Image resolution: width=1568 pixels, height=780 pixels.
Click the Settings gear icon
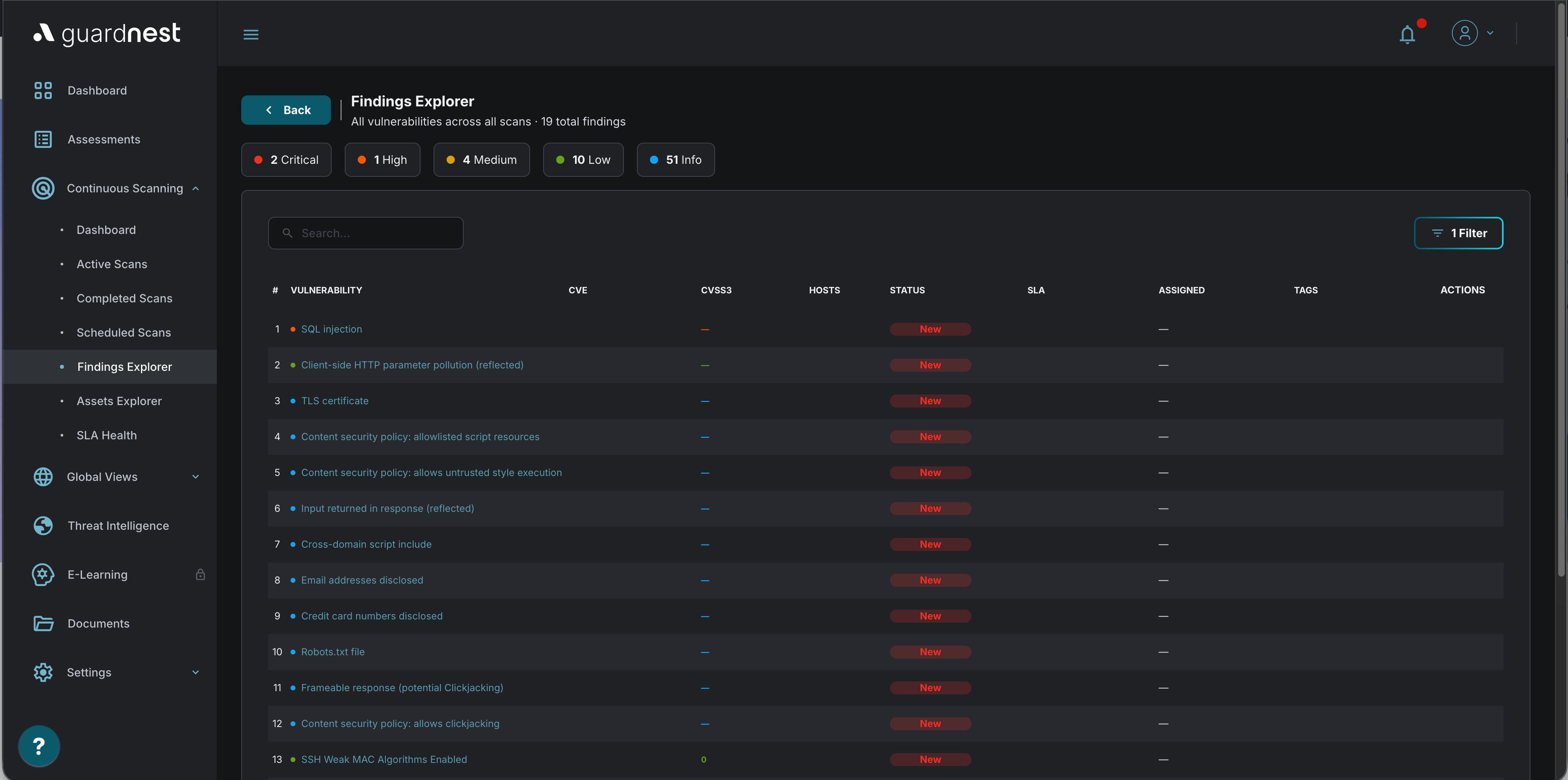click(x=43, y=672)
